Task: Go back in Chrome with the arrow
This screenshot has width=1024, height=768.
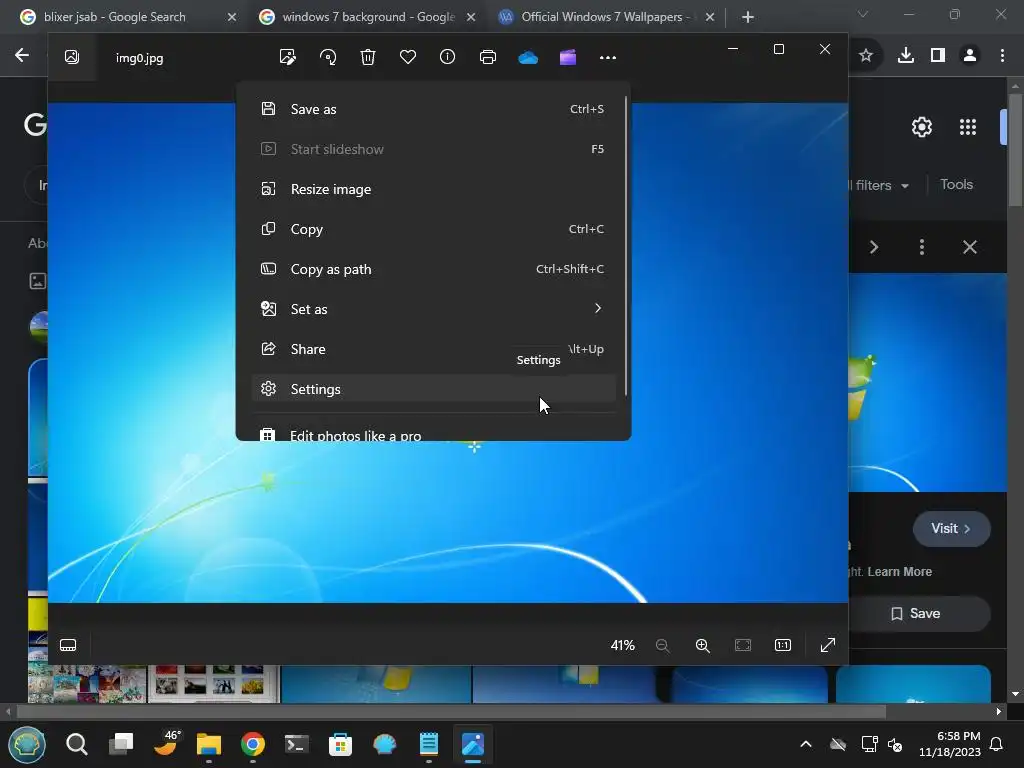Action: [22, 56]
